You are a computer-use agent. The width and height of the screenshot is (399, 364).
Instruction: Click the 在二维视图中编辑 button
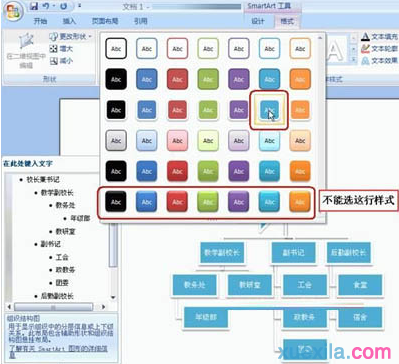(26, 51)
